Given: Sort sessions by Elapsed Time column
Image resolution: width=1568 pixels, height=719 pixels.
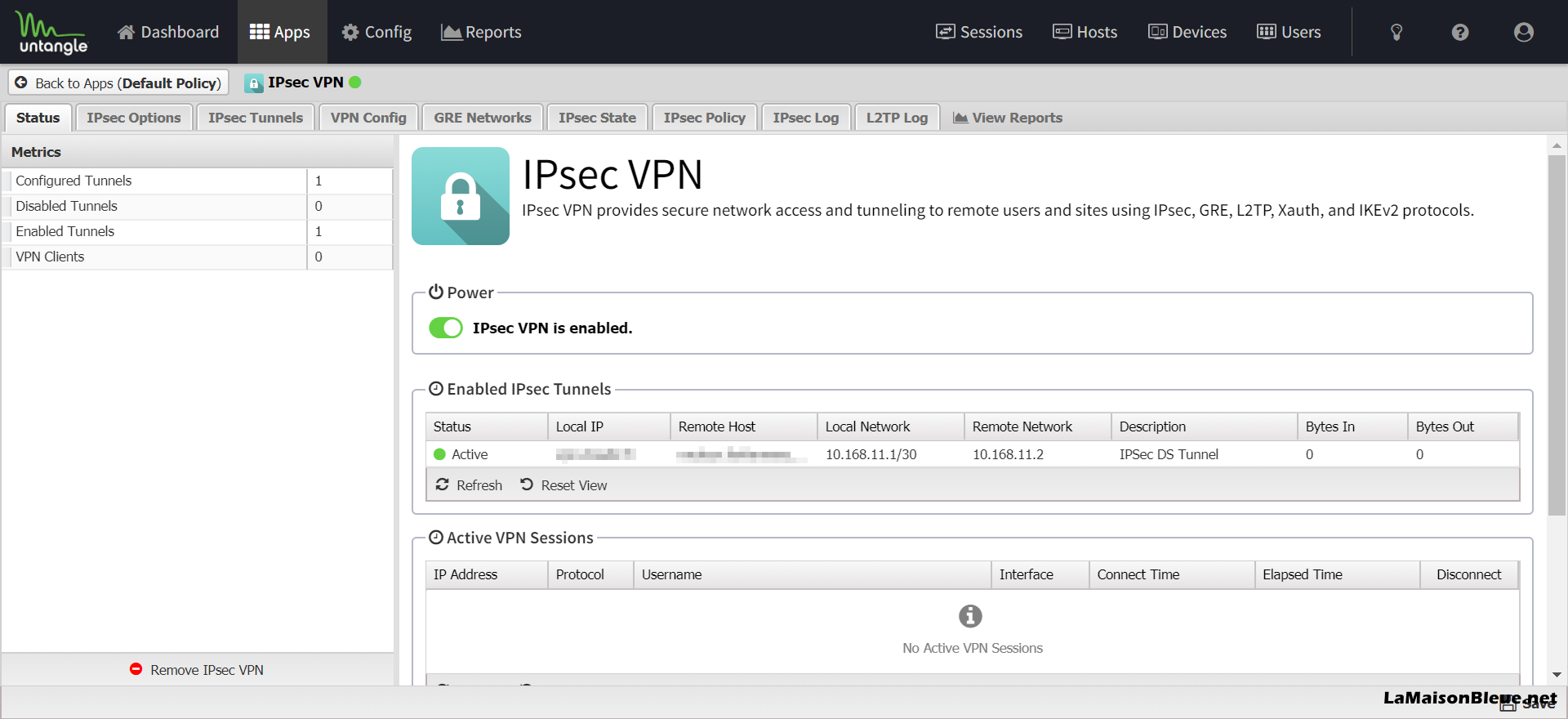Looking at the screenshot, I should [x=1338, y=574].
